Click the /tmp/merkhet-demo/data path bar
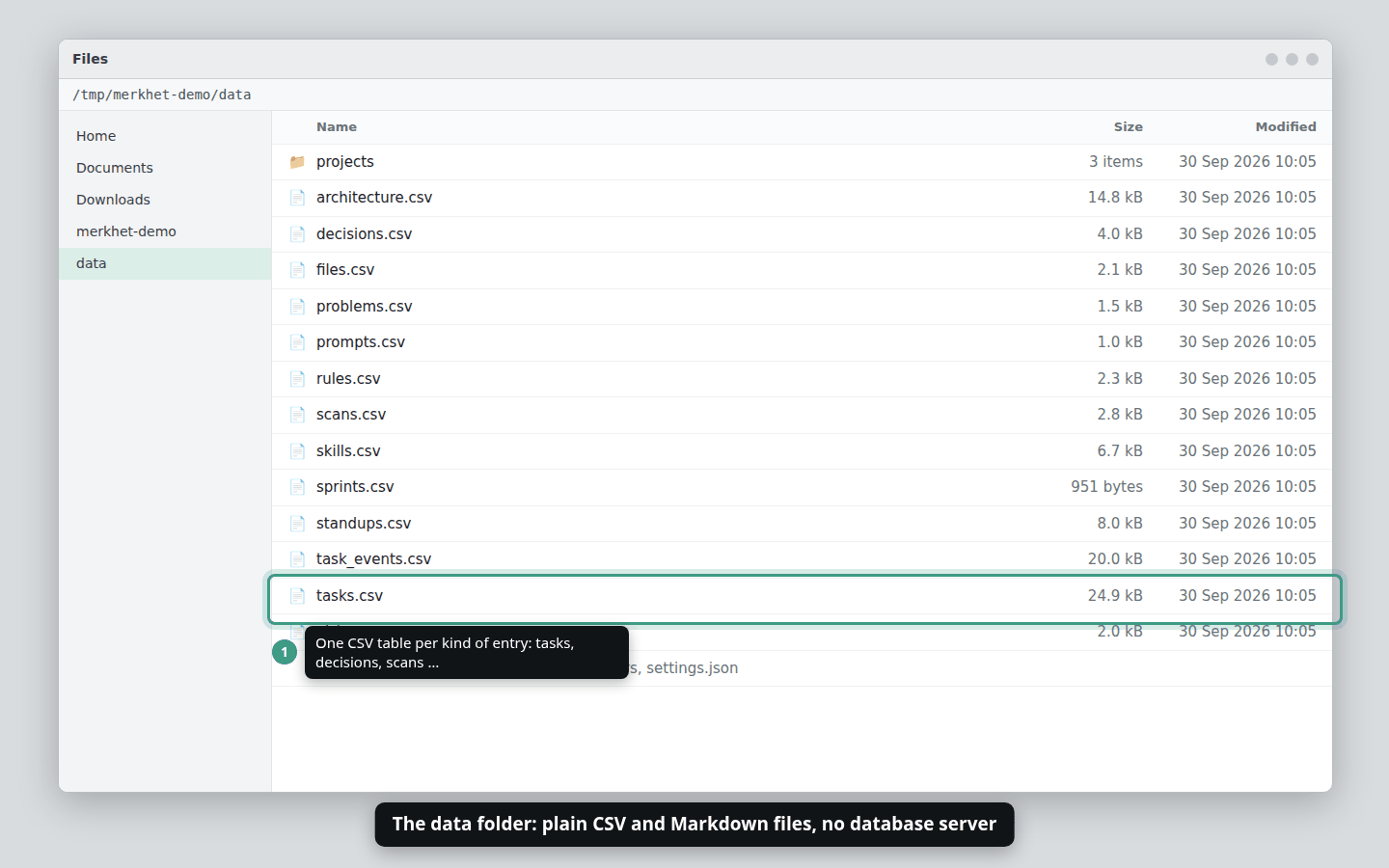This screenshot has height=868, width=1389. [x=695, y=95]
